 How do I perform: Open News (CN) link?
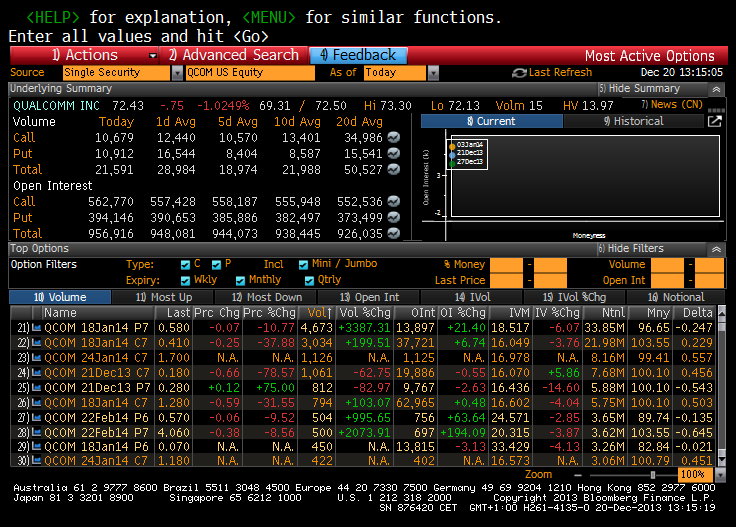pos(672,105)
